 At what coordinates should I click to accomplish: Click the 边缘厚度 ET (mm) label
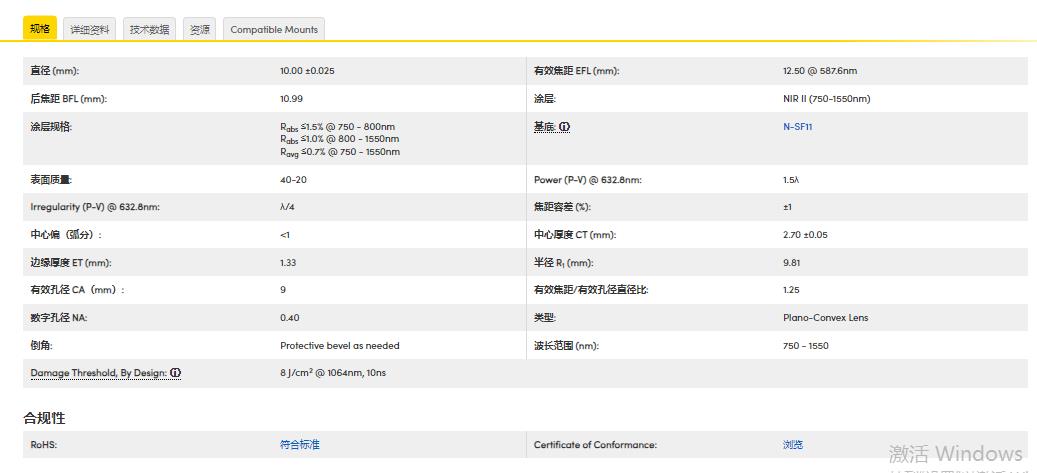coord(71,263)
